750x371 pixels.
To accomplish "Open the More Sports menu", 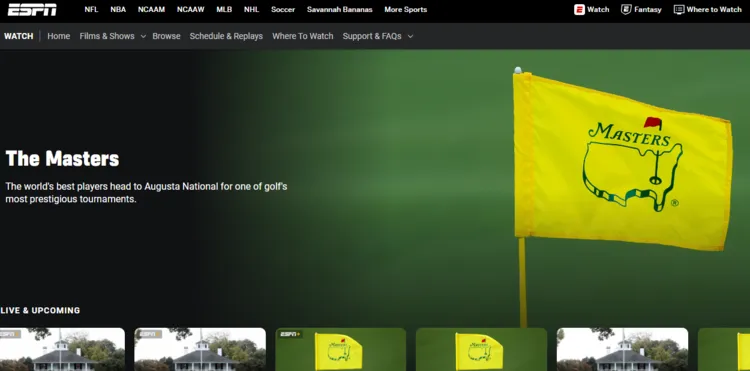I will click(406, 10).
